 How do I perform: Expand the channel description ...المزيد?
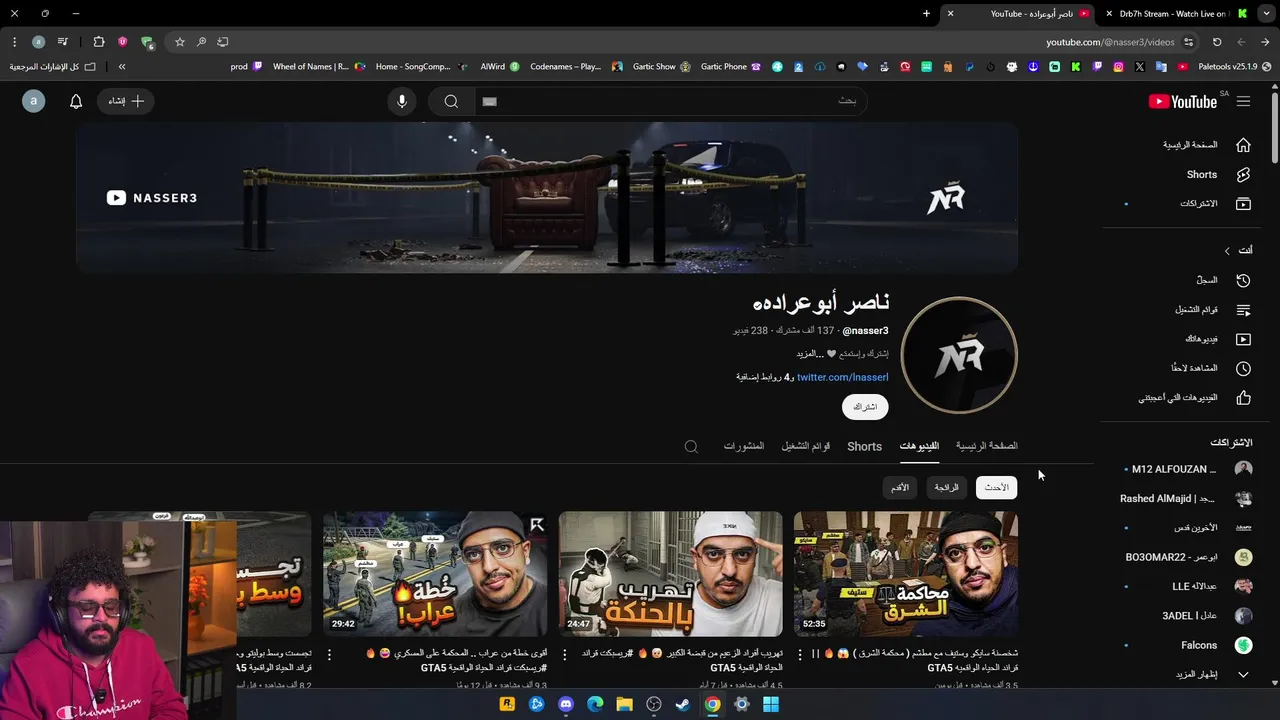(810, 354)
